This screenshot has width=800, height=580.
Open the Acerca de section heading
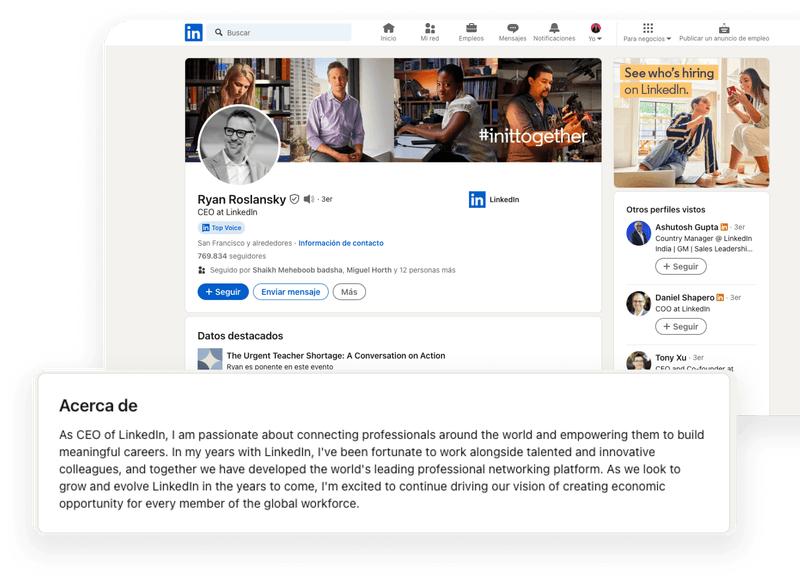[98, 406]
